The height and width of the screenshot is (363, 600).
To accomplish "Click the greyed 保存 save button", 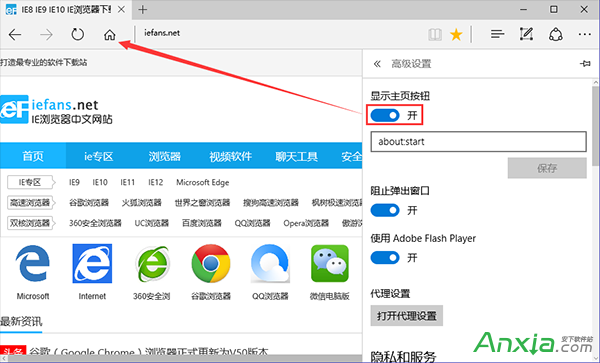I will pyautogui.click(x=547, y=168).
